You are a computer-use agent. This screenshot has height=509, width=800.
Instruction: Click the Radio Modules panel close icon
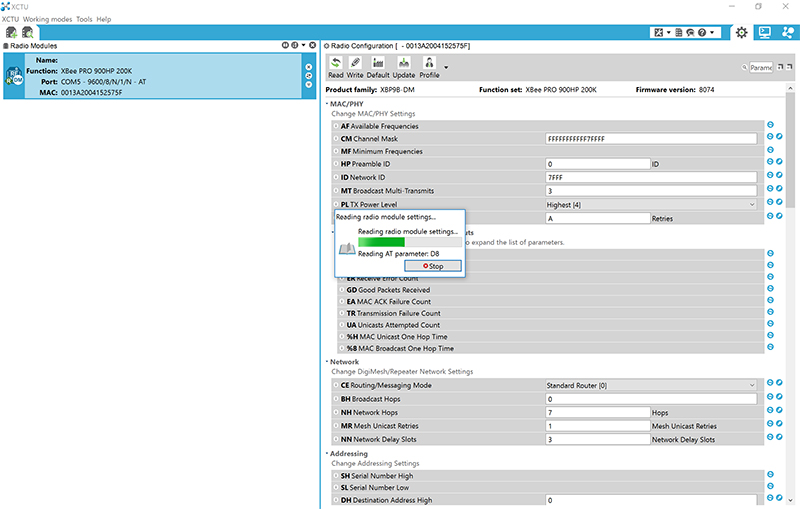coord(312,45)
